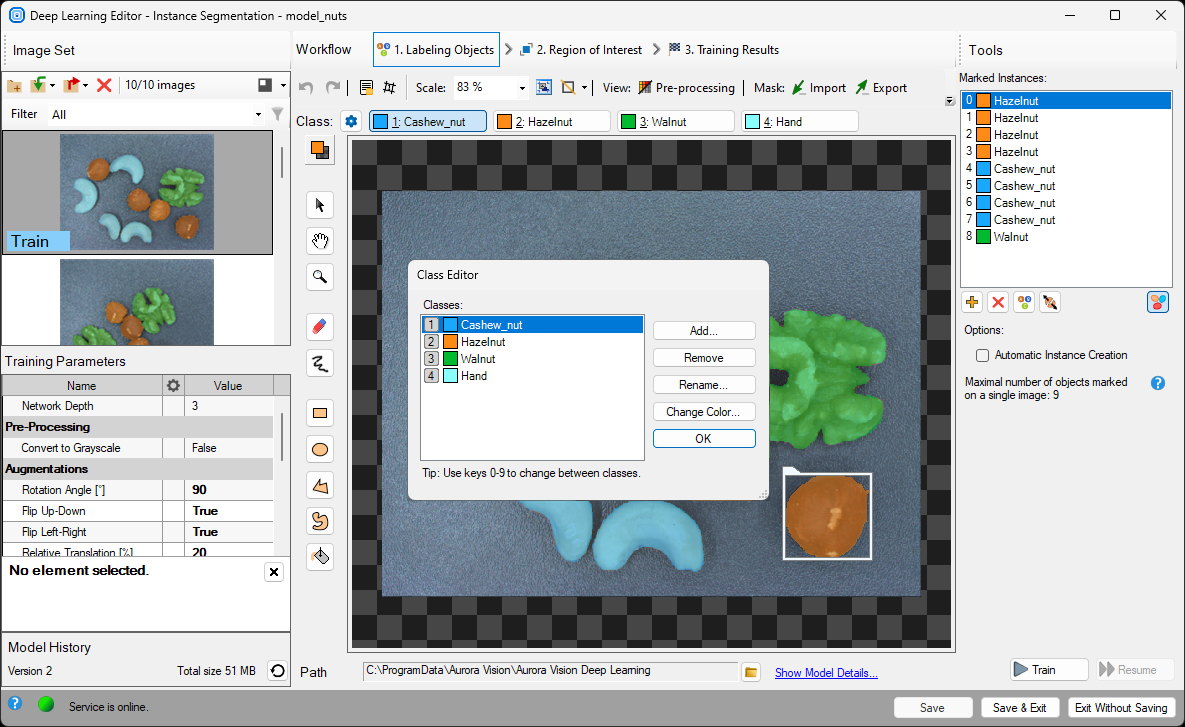The height and width of the screenshot is (727, 1185).
Task: Select the polygon drawing tool
Action: (320, 485)
